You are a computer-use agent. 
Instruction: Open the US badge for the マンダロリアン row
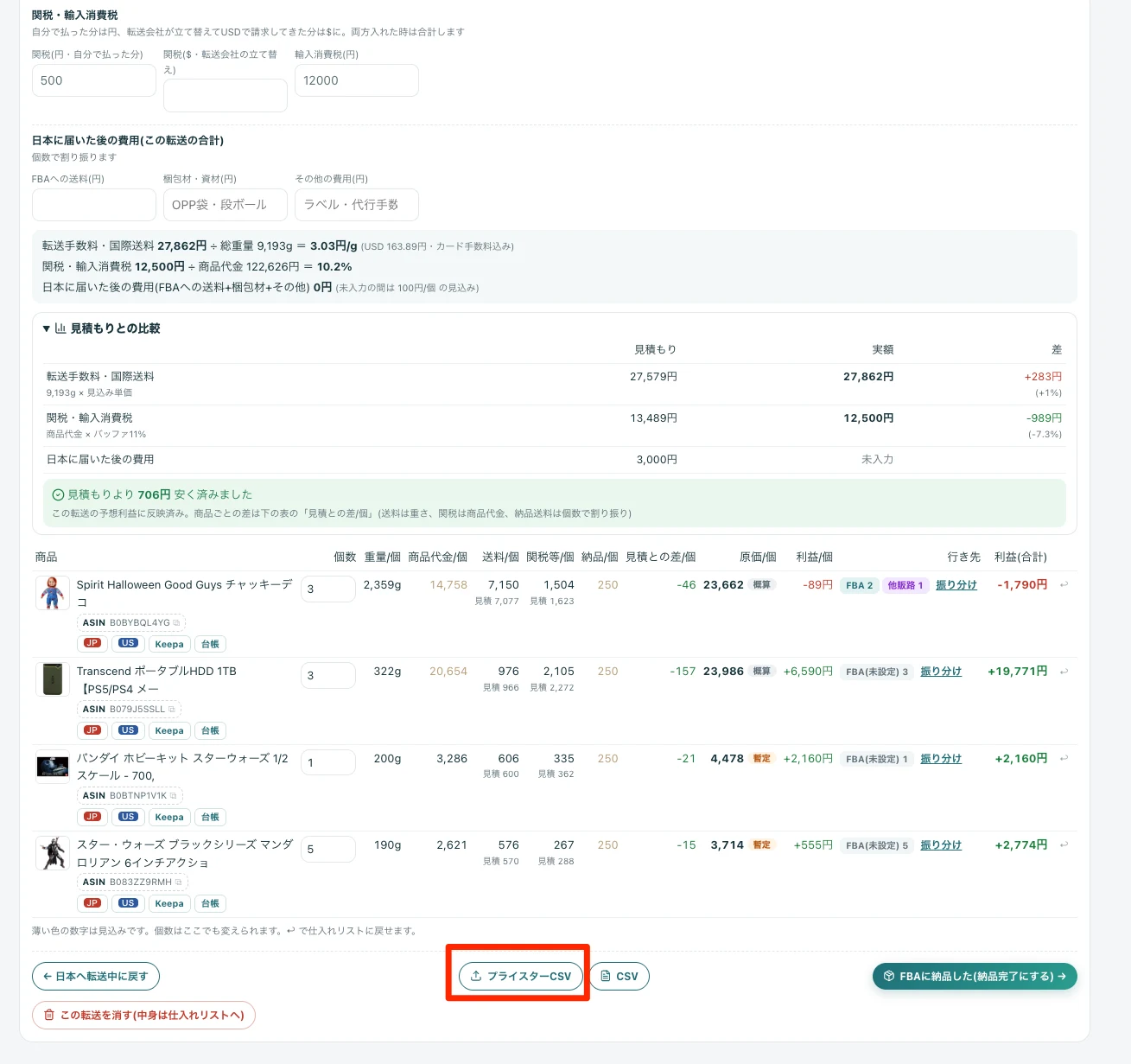[128, 903]
